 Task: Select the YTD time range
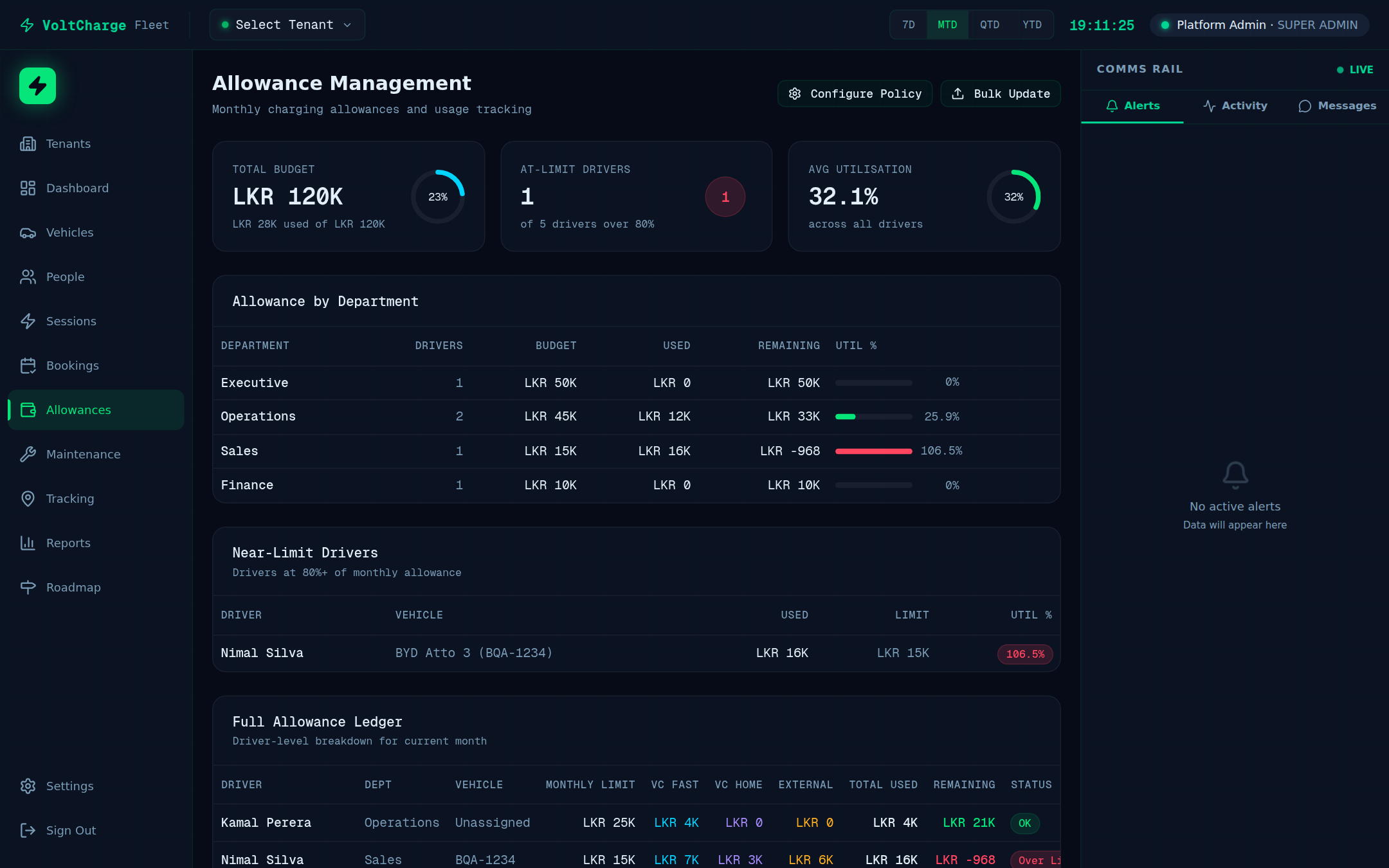[x=1031, y=25]
